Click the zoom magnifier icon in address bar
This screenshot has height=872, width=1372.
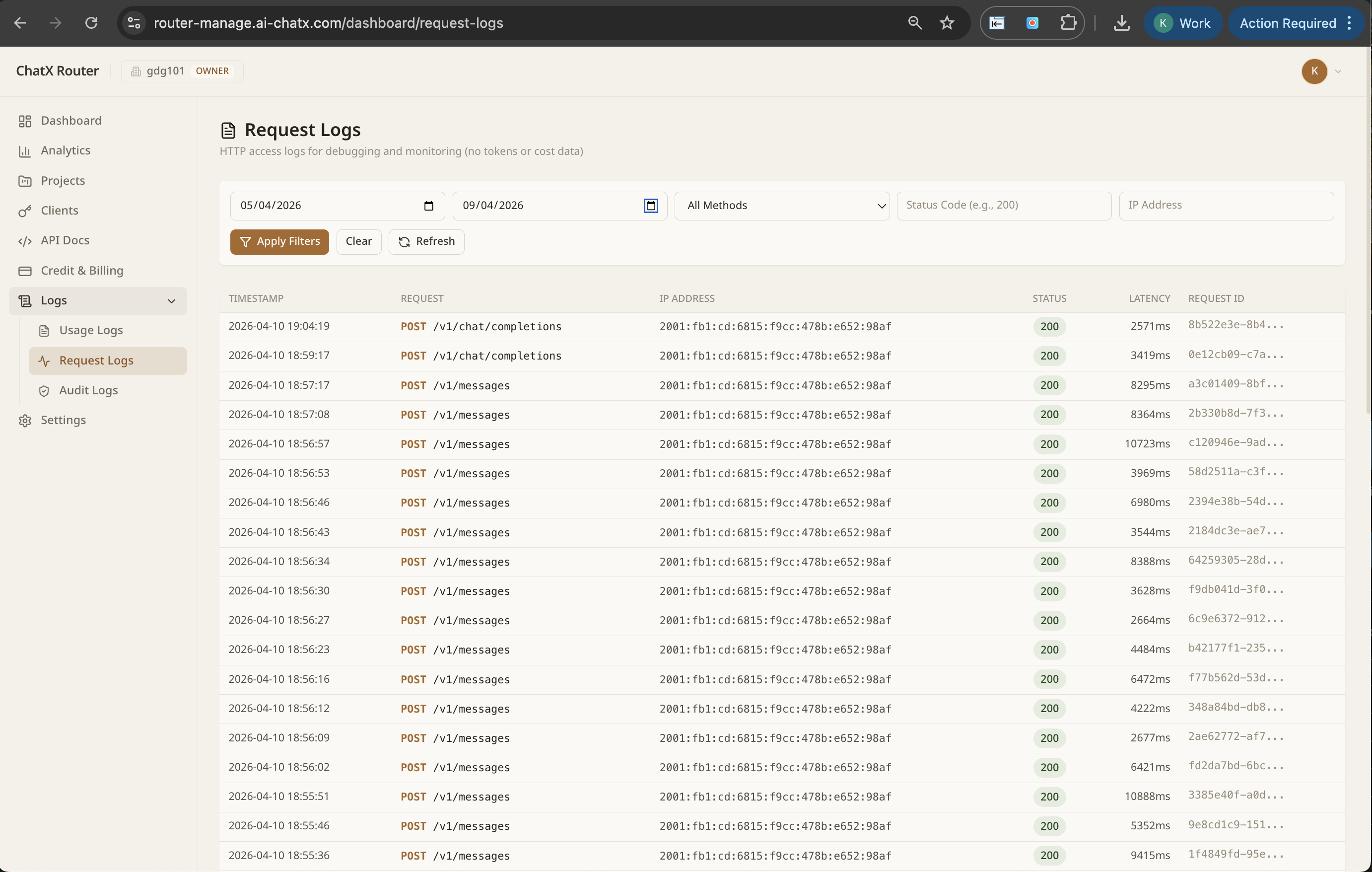click(x=914, y=23)
